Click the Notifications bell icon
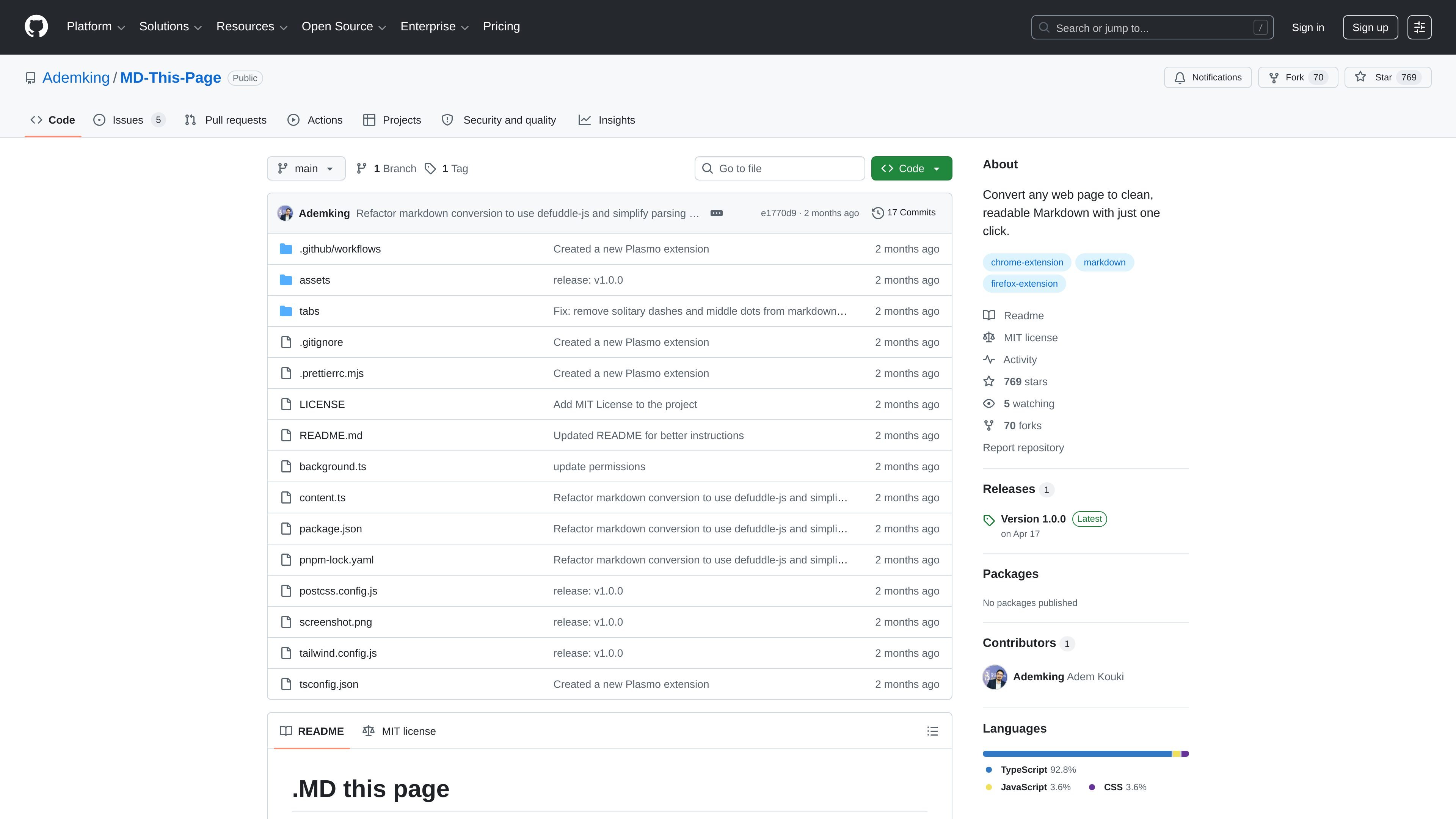The width and height of the screenshot is (1456, 819). tap(1180, 77)
